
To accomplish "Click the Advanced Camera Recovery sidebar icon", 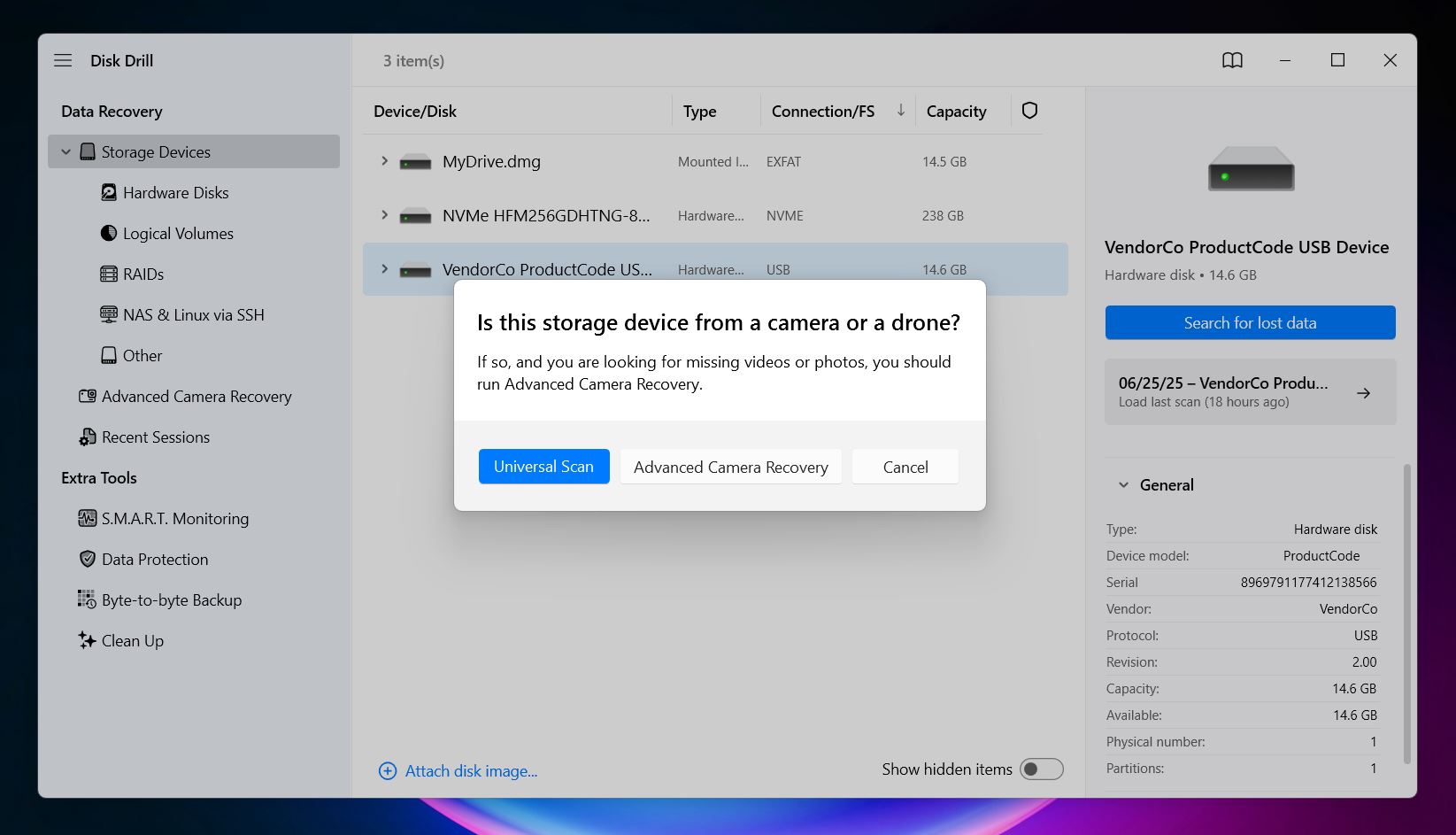I will coord(88,397).
